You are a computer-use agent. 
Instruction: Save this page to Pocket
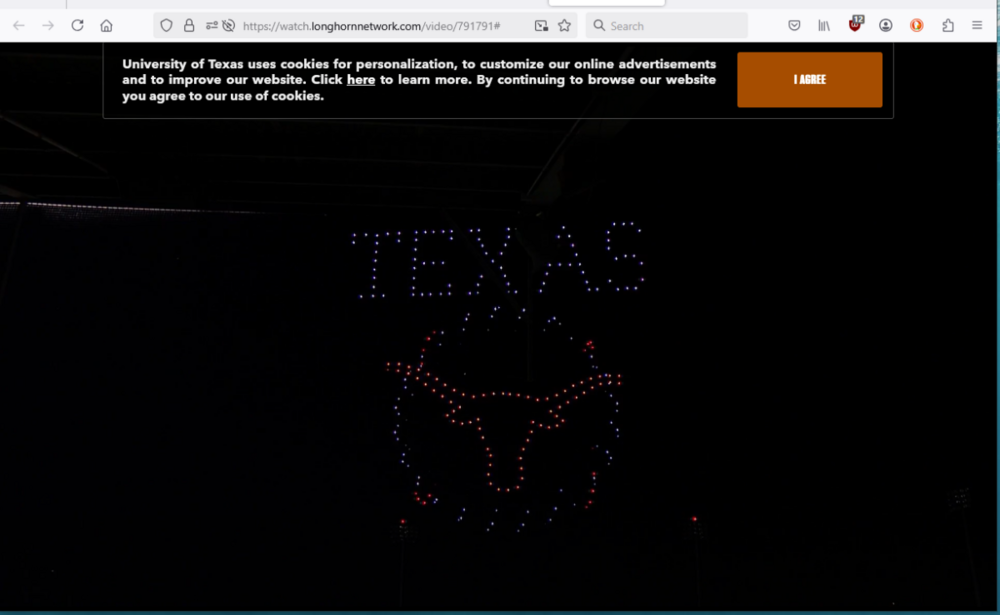pos(793,25)
